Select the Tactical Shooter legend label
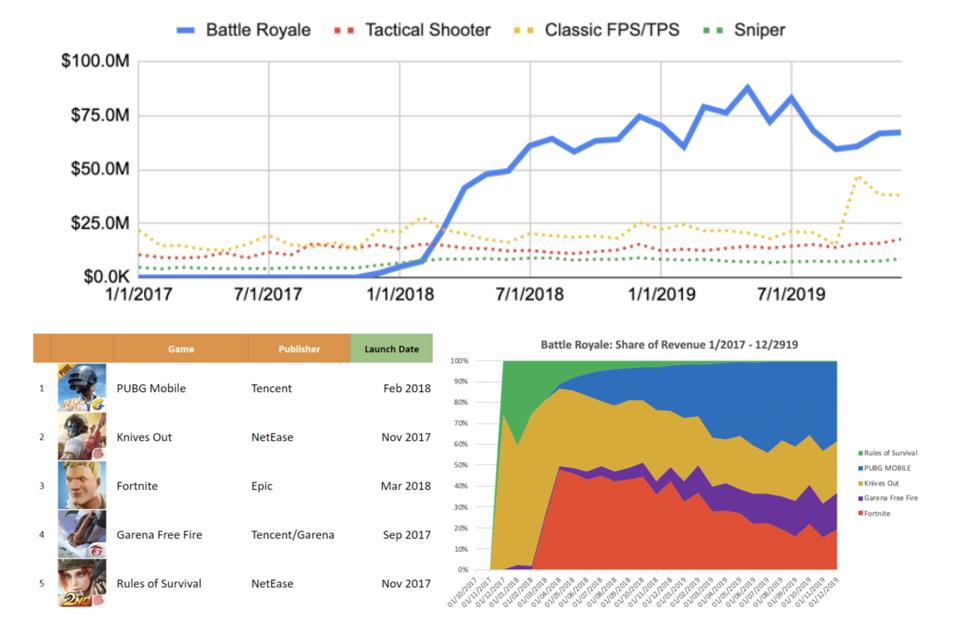This screenshot has width=956, height=620. pyautogui.click(x=427, y=30)
